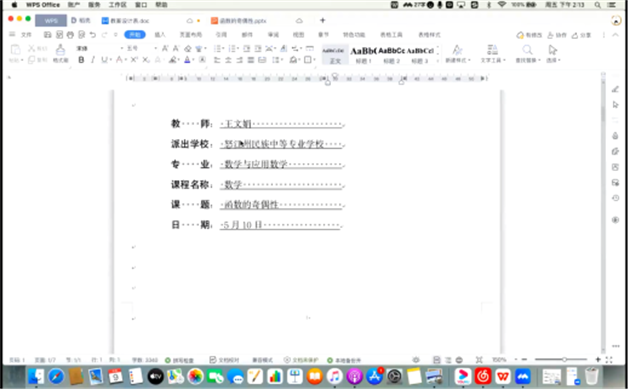This screenshot has width=630, height=390.
Task: Click the Bold formatting icon
Action: 82,60
